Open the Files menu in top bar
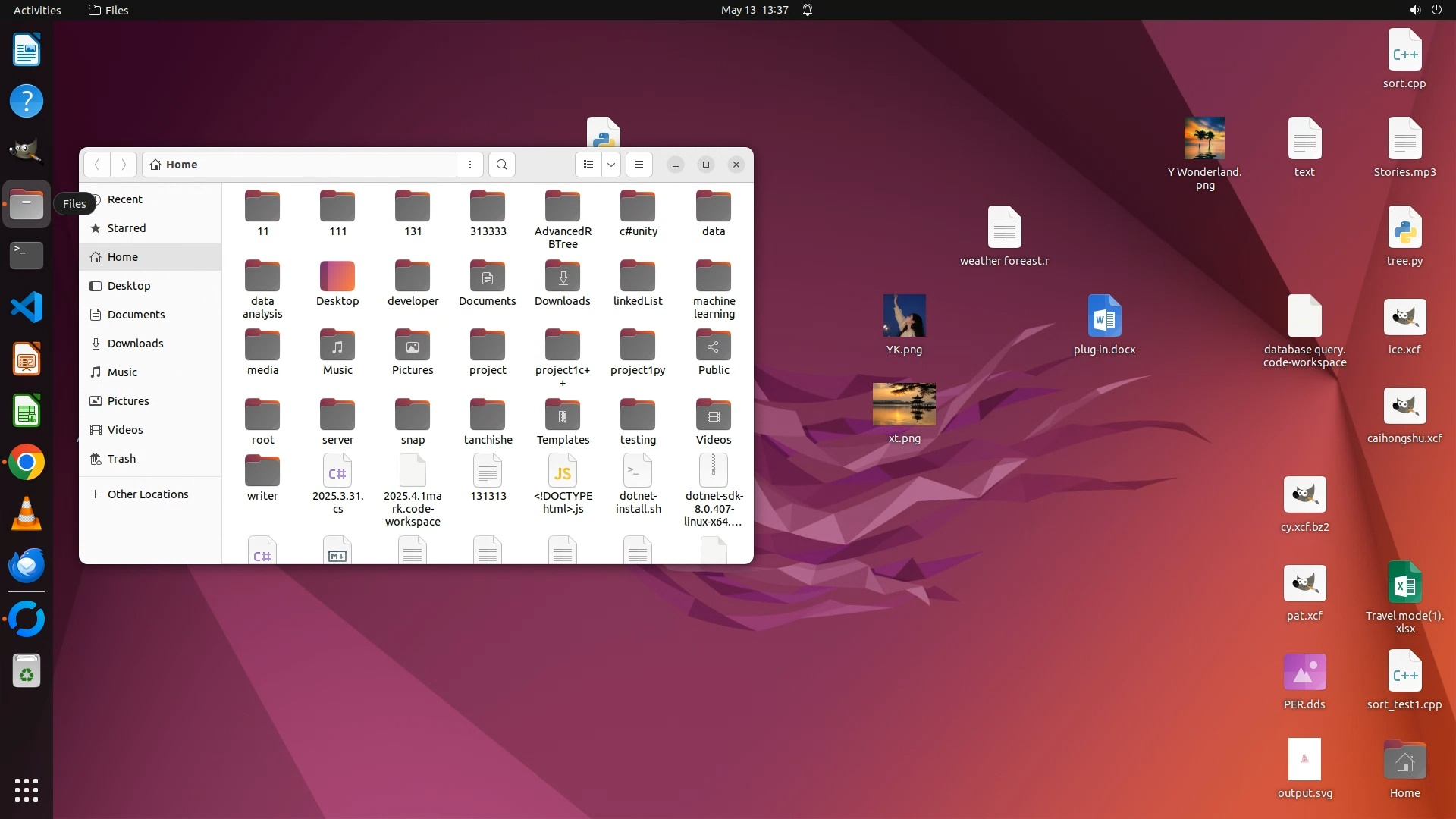 coord(108,10)
